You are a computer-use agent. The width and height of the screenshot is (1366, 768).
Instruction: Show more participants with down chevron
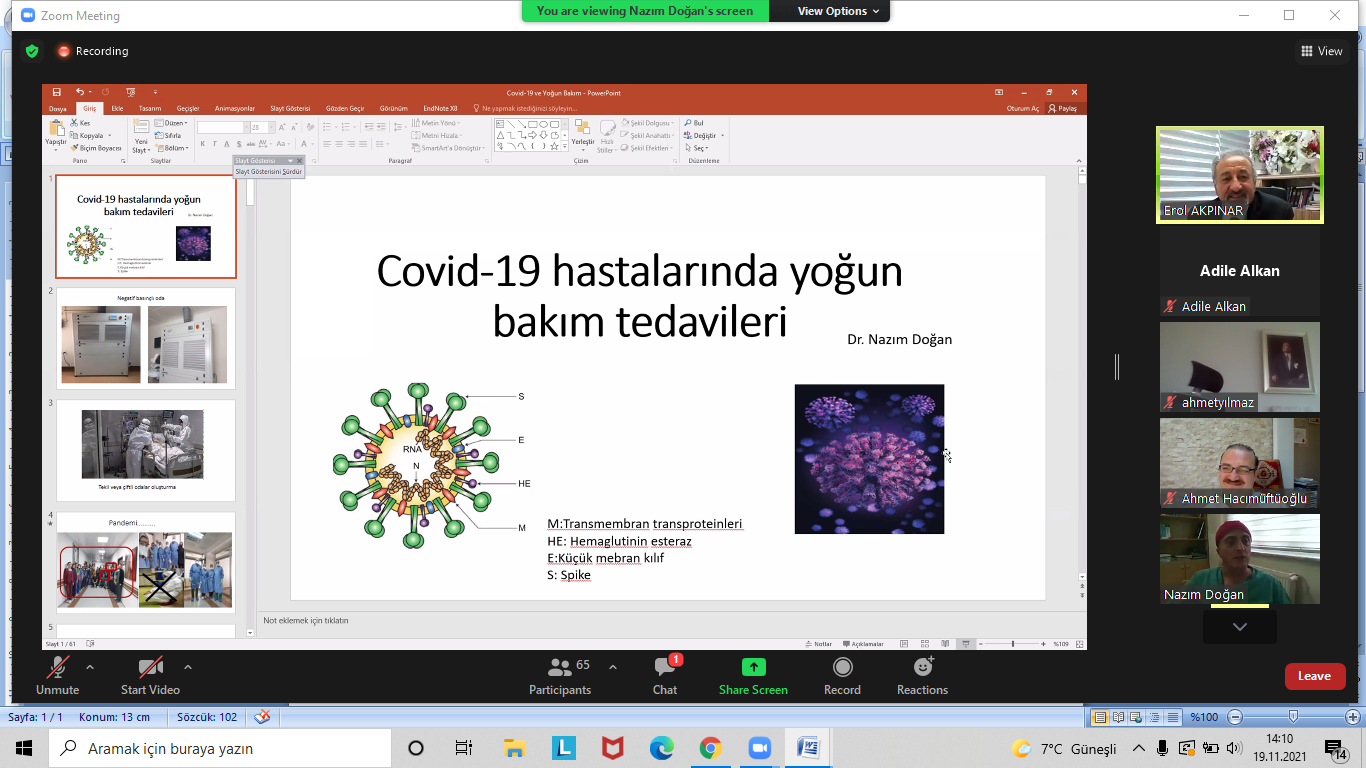[x=1239, y=627]
